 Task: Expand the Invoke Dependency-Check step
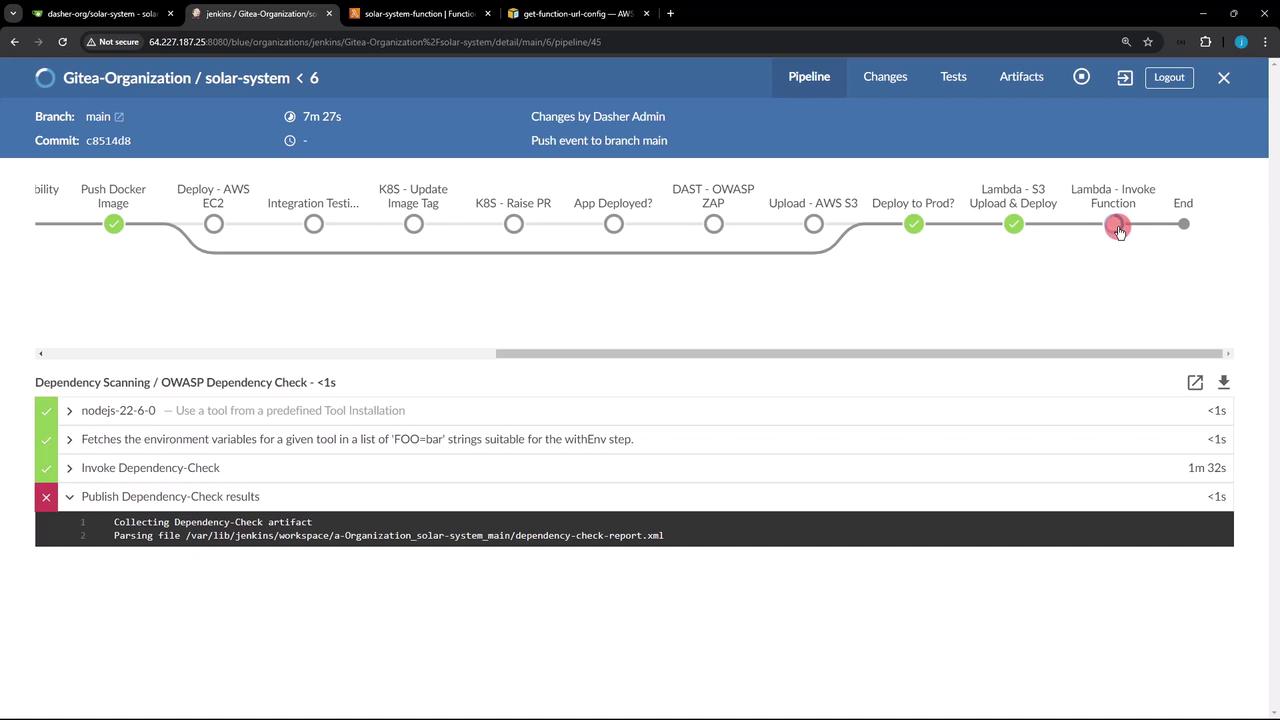click(69, 468)
